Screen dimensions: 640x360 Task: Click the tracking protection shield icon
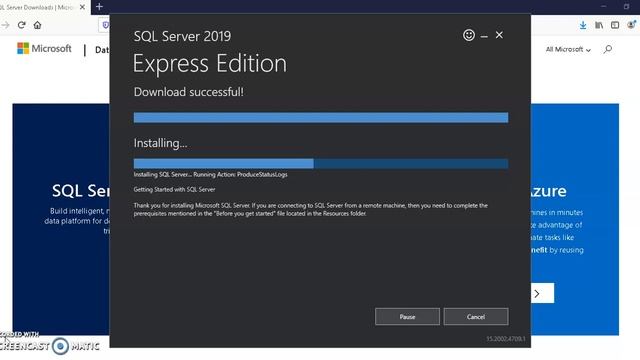click(105, 25)
